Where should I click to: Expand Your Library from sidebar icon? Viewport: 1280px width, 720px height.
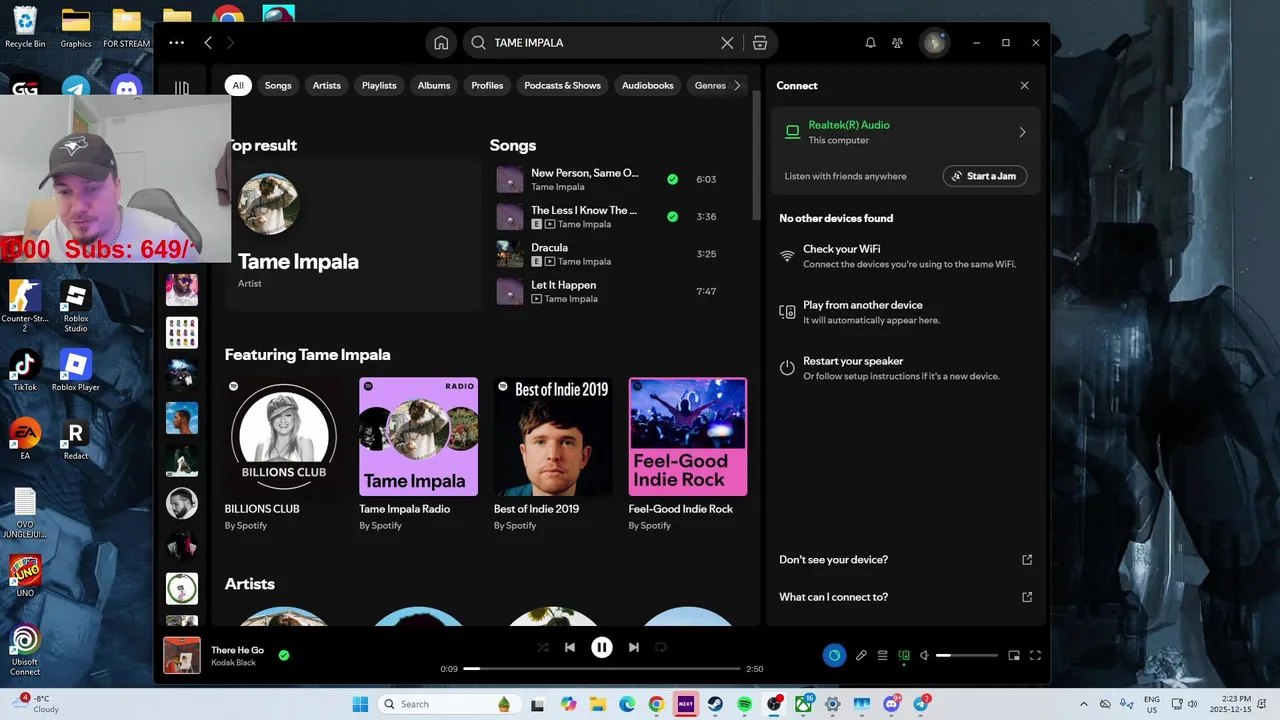[x=181, y=88]
